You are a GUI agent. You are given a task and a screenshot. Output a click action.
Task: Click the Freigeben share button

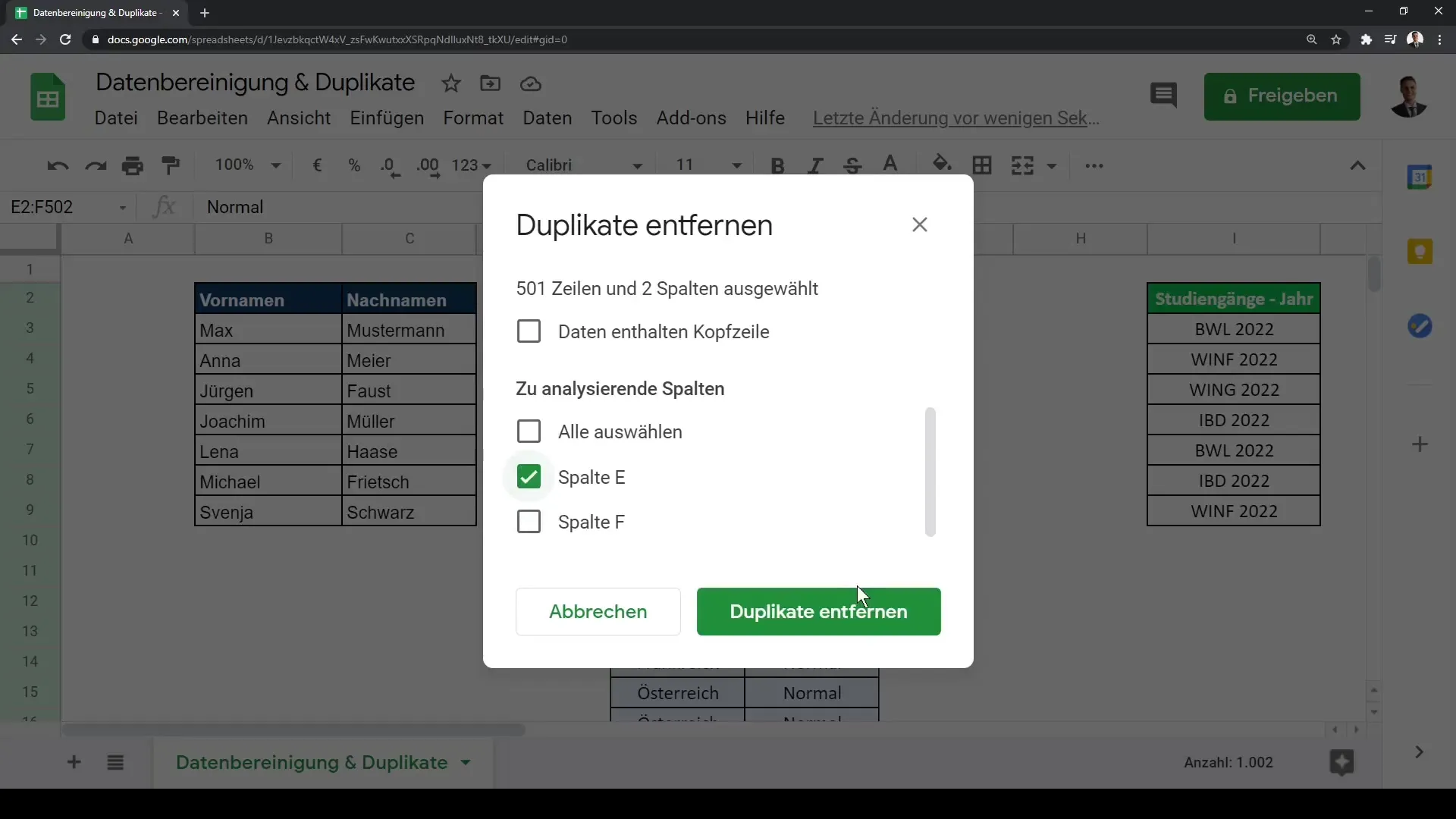[x=1282, y=96]
